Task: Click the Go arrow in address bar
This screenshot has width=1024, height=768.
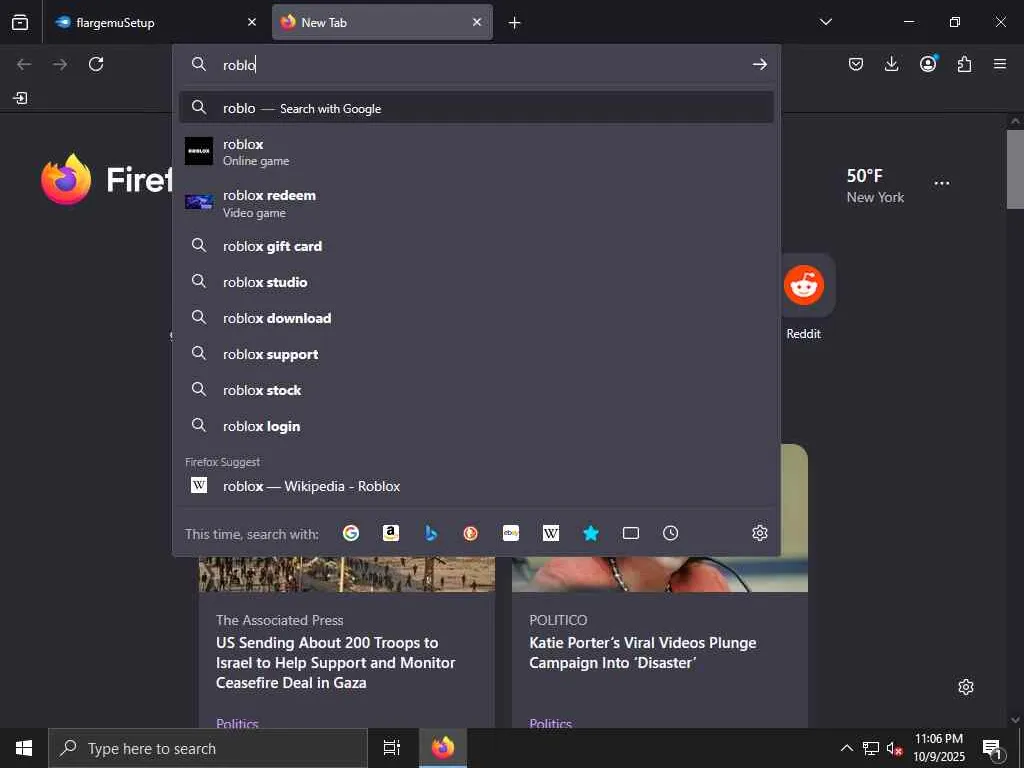Action: [760, 64]
